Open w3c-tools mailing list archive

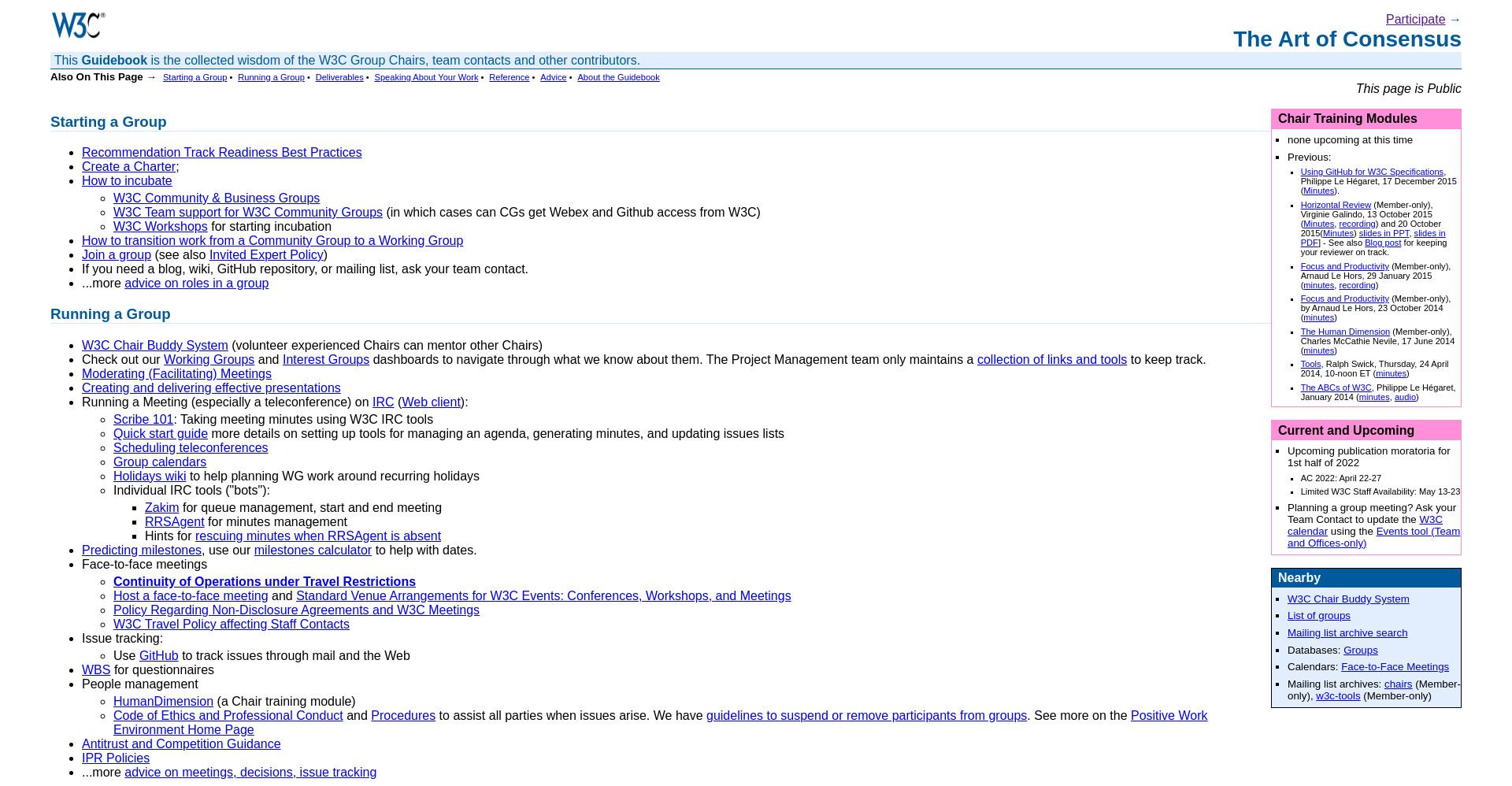(1338, 696)
